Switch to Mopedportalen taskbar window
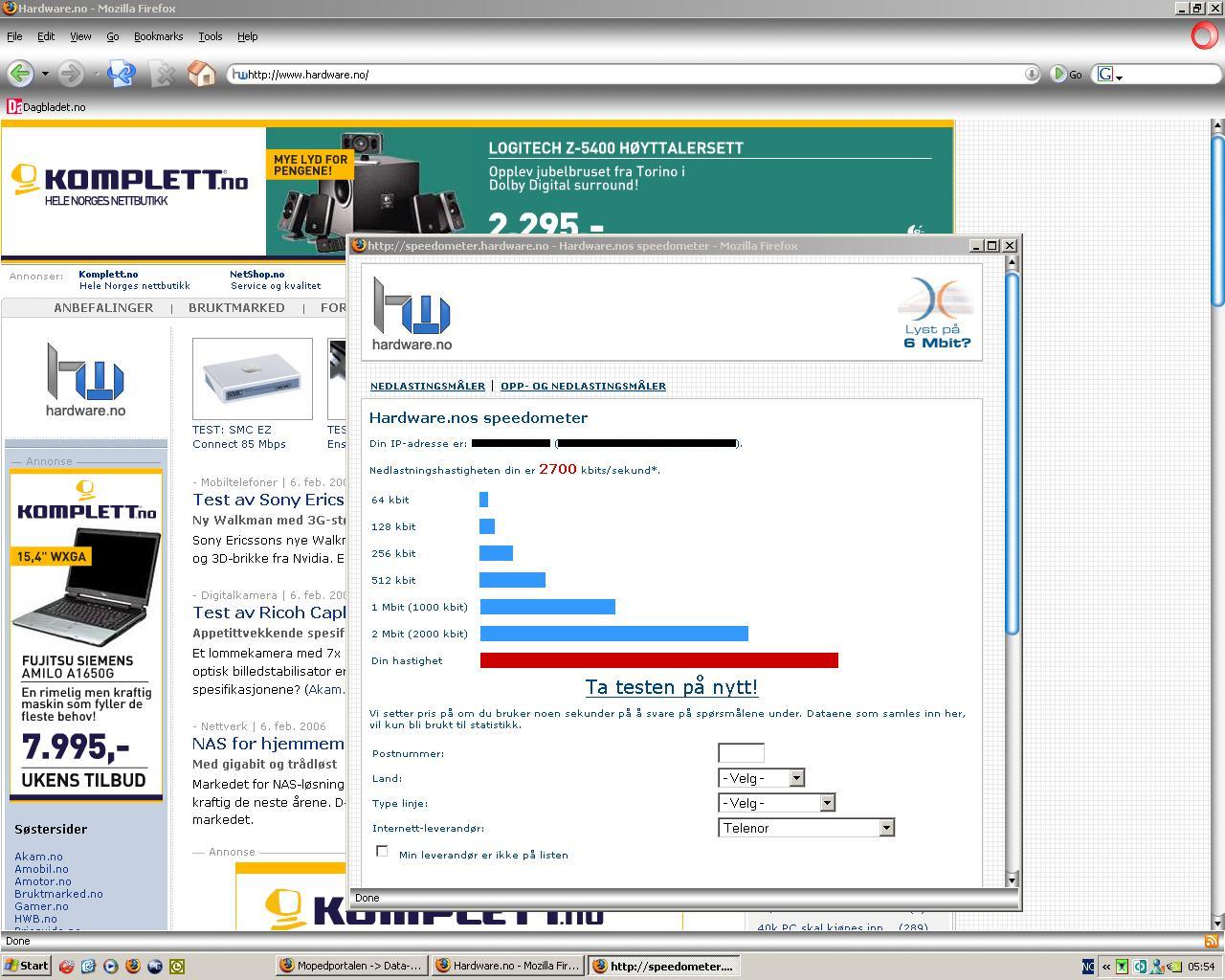The image size is (1225, 980). [351, 966]
